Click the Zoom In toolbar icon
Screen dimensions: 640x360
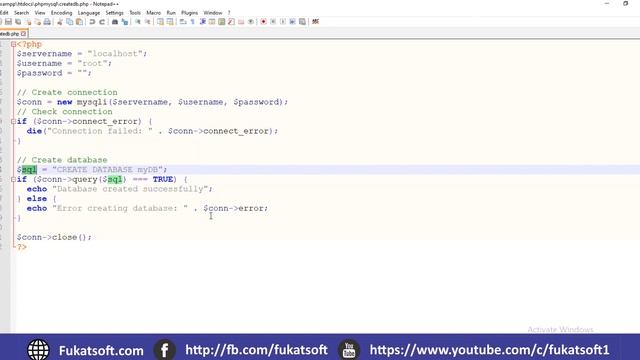(x=137, y=22)
